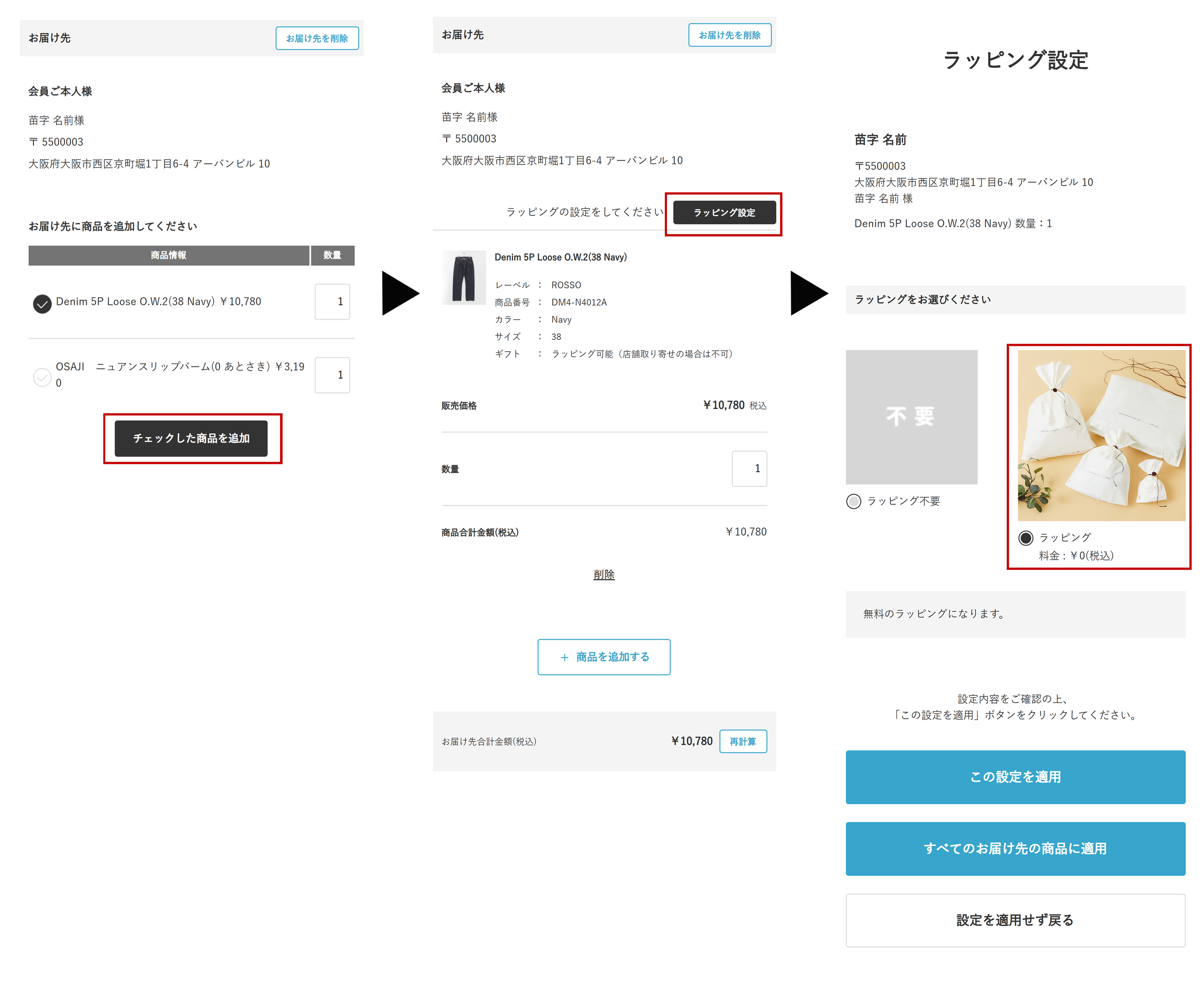
Task: Click the 削除 link under the product
Action: tap(604, 575)
